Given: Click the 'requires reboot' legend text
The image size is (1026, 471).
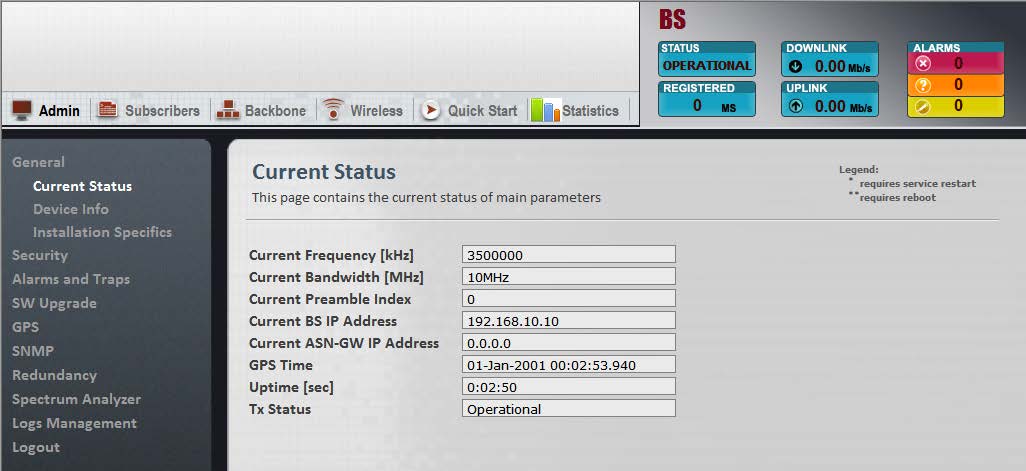Looking at the screenshot, I should click(x=898, y=198).
